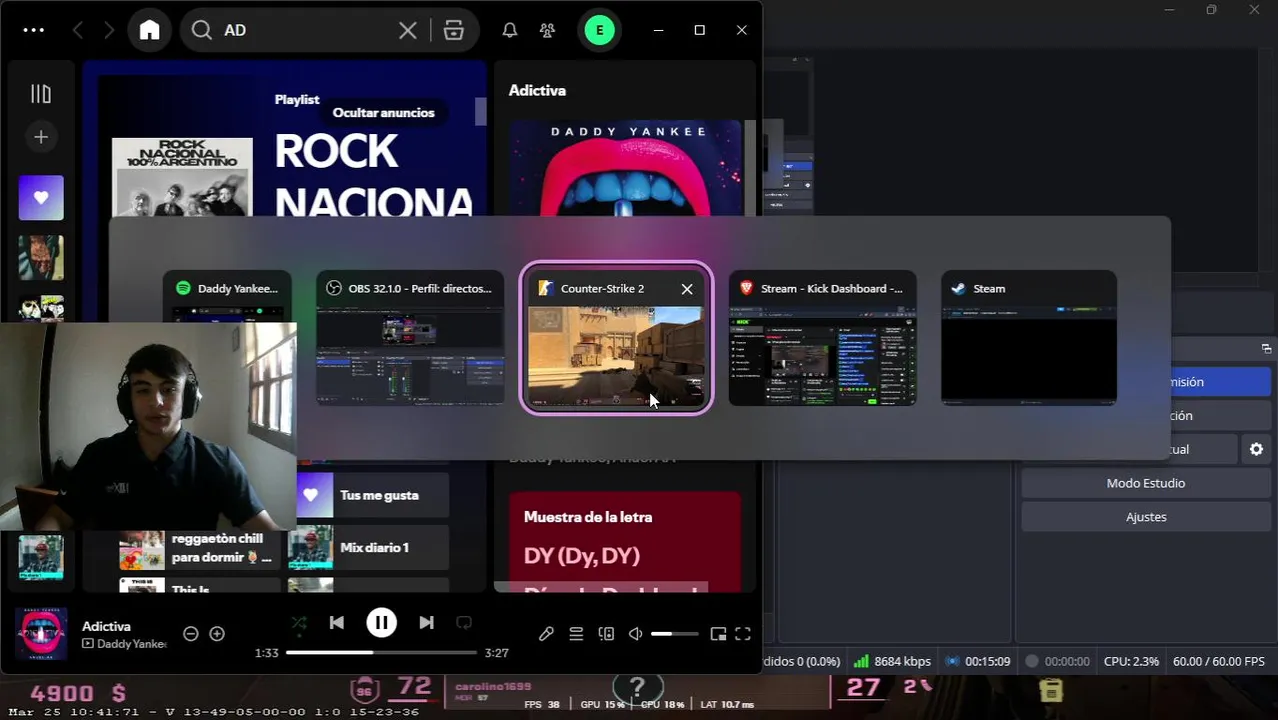1278x720 pixels.
Task: Click total duration 3:27 in player
Action: click(x=497, y=653)
